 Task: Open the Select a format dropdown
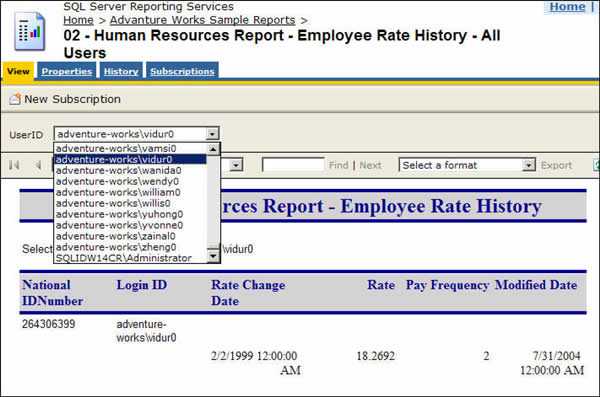click(467, 165)
